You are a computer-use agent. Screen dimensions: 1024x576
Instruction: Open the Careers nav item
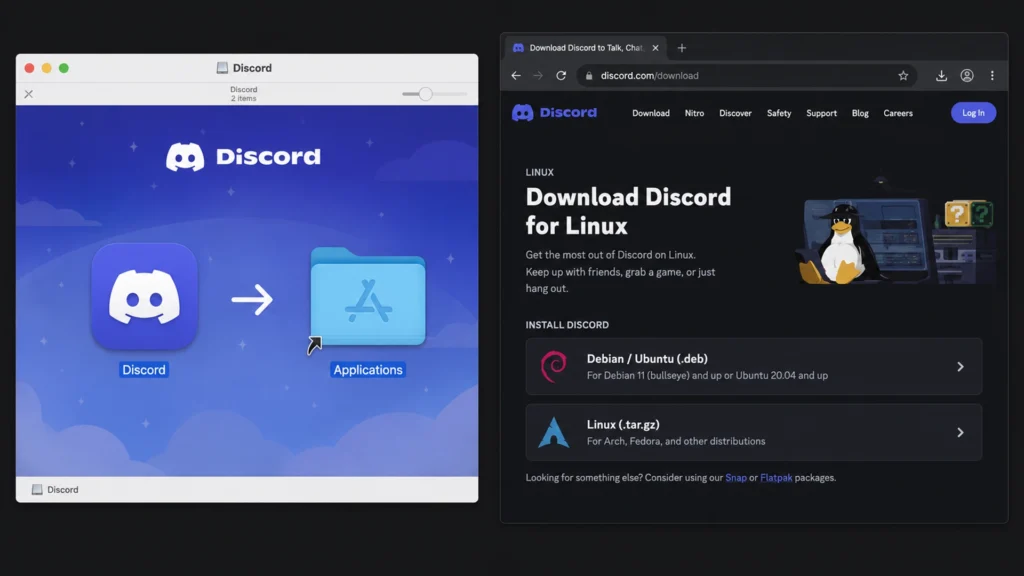click(x=898, y=113)
